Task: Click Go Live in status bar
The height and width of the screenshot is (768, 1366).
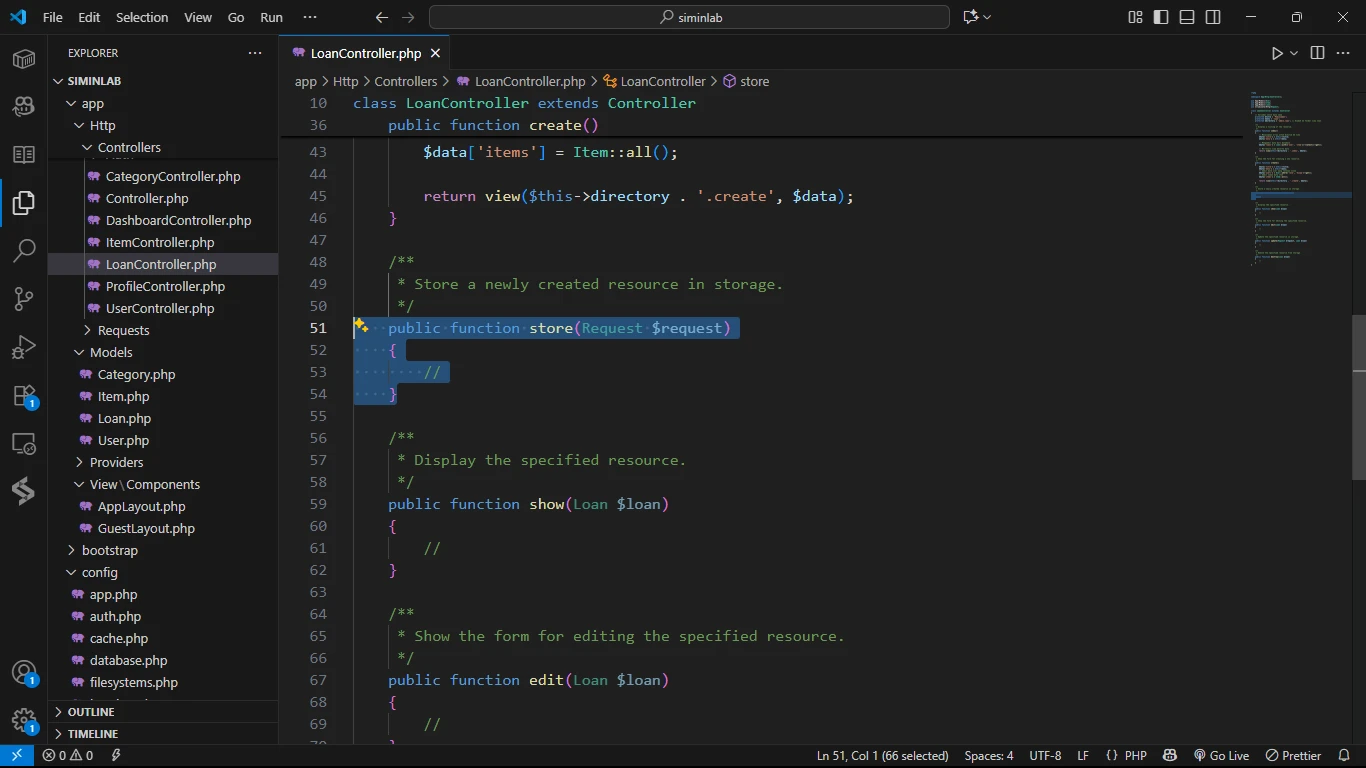Action: tap(1221, 756)
